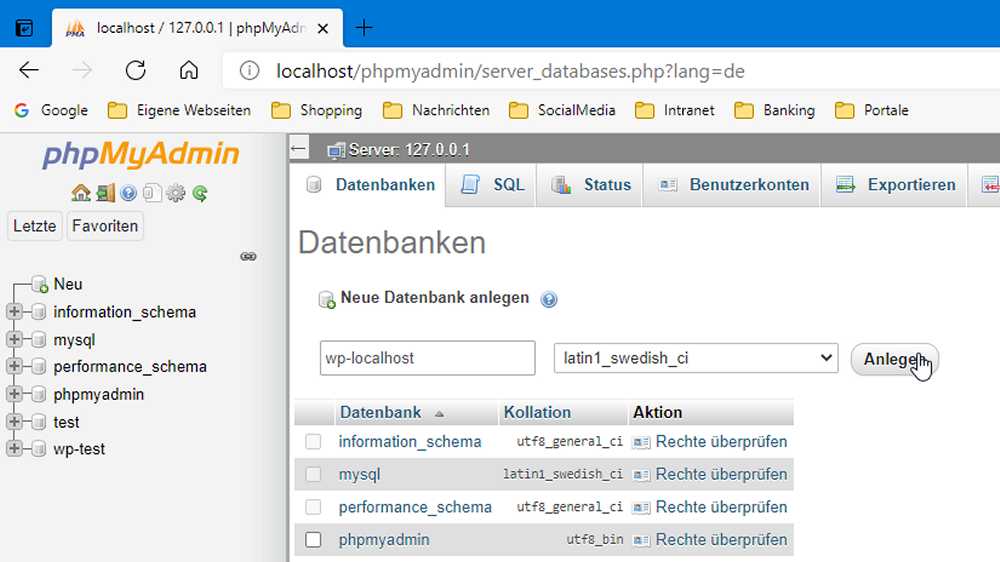The image size is (1000, 562).
Task: Sort by Kollation column header
Action: (x=537, y=412)
